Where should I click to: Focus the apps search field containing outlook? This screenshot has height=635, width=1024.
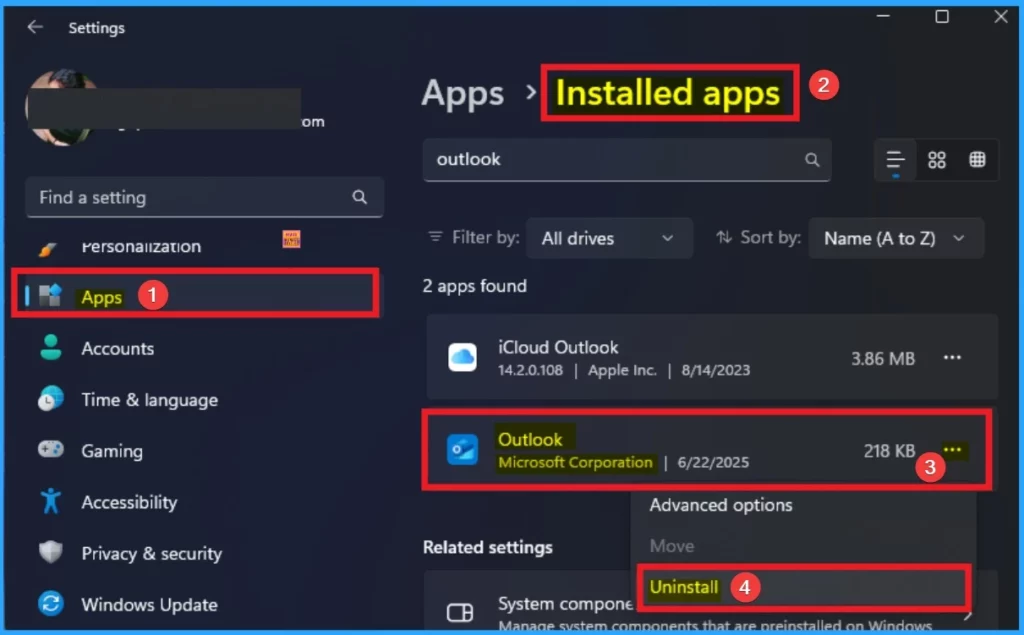coord(627,159)
